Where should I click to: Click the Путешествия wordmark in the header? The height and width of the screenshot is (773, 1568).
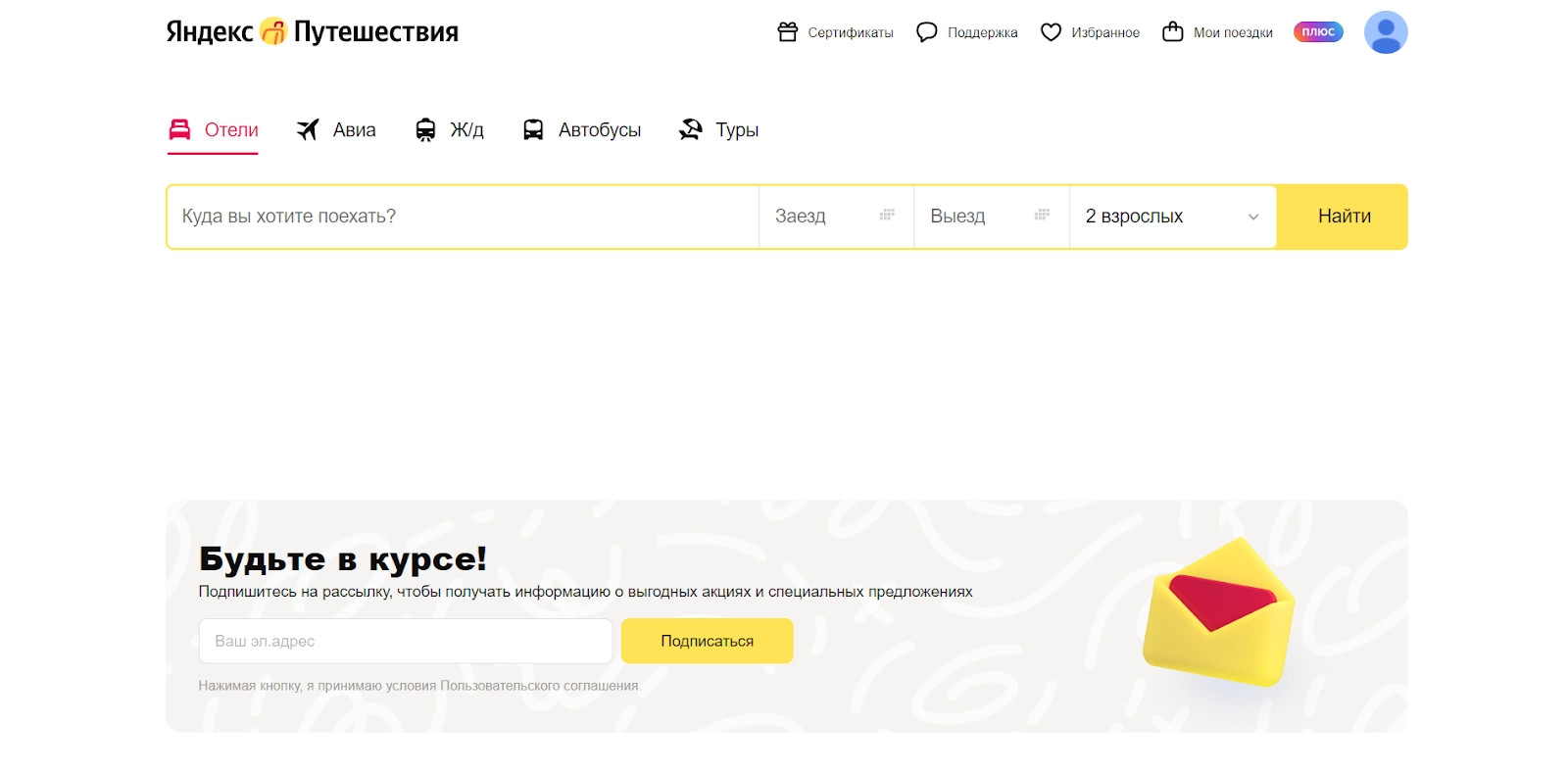coord(376,32)
